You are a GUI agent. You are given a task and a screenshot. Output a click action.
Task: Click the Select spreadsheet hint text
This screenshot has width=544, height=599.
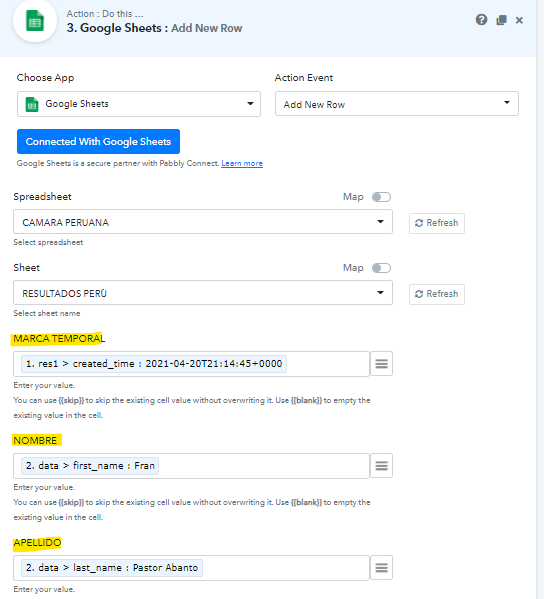48,243
